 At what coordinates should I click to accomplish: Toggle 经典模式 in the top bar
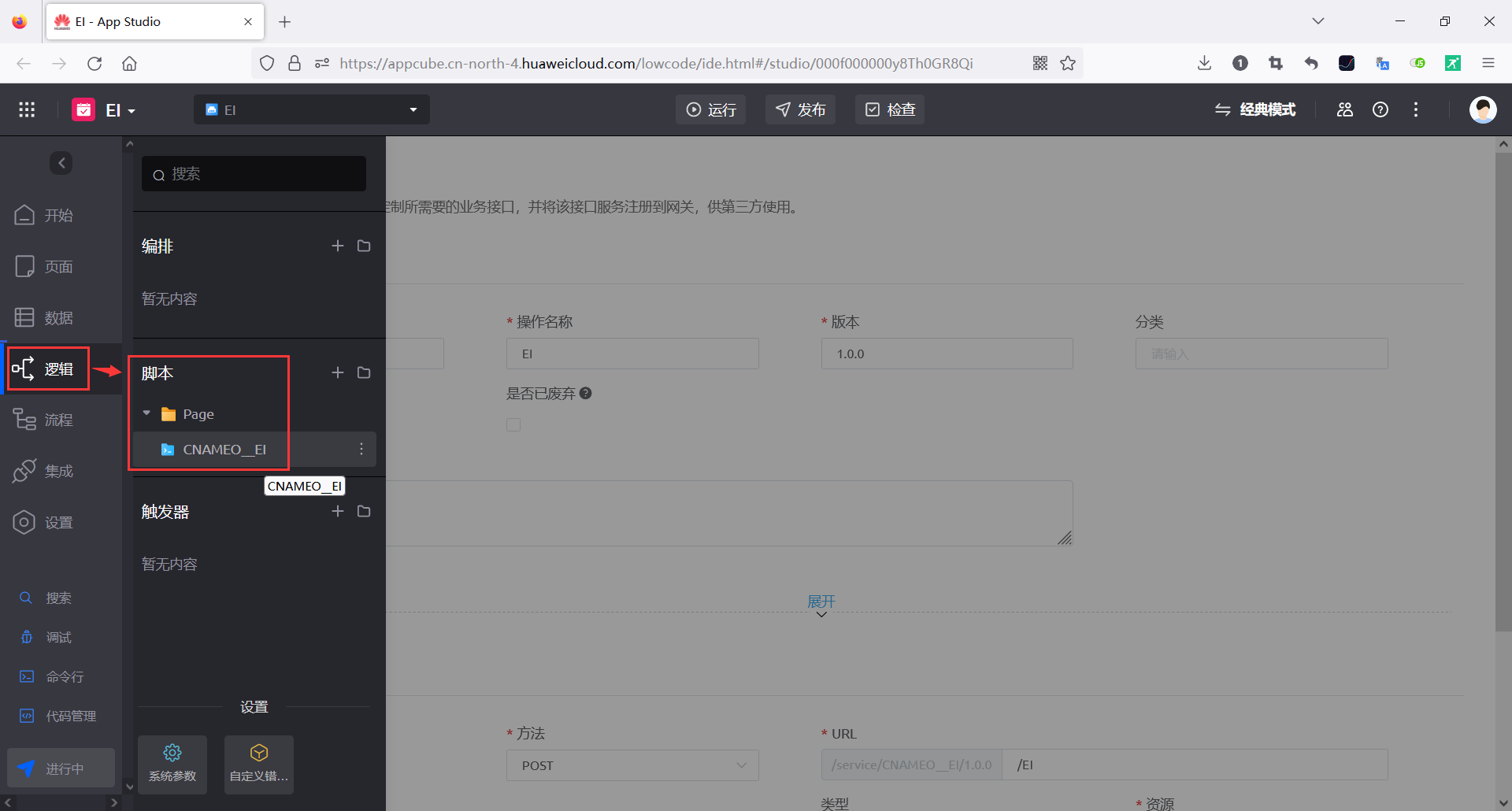coord(1256,109)
